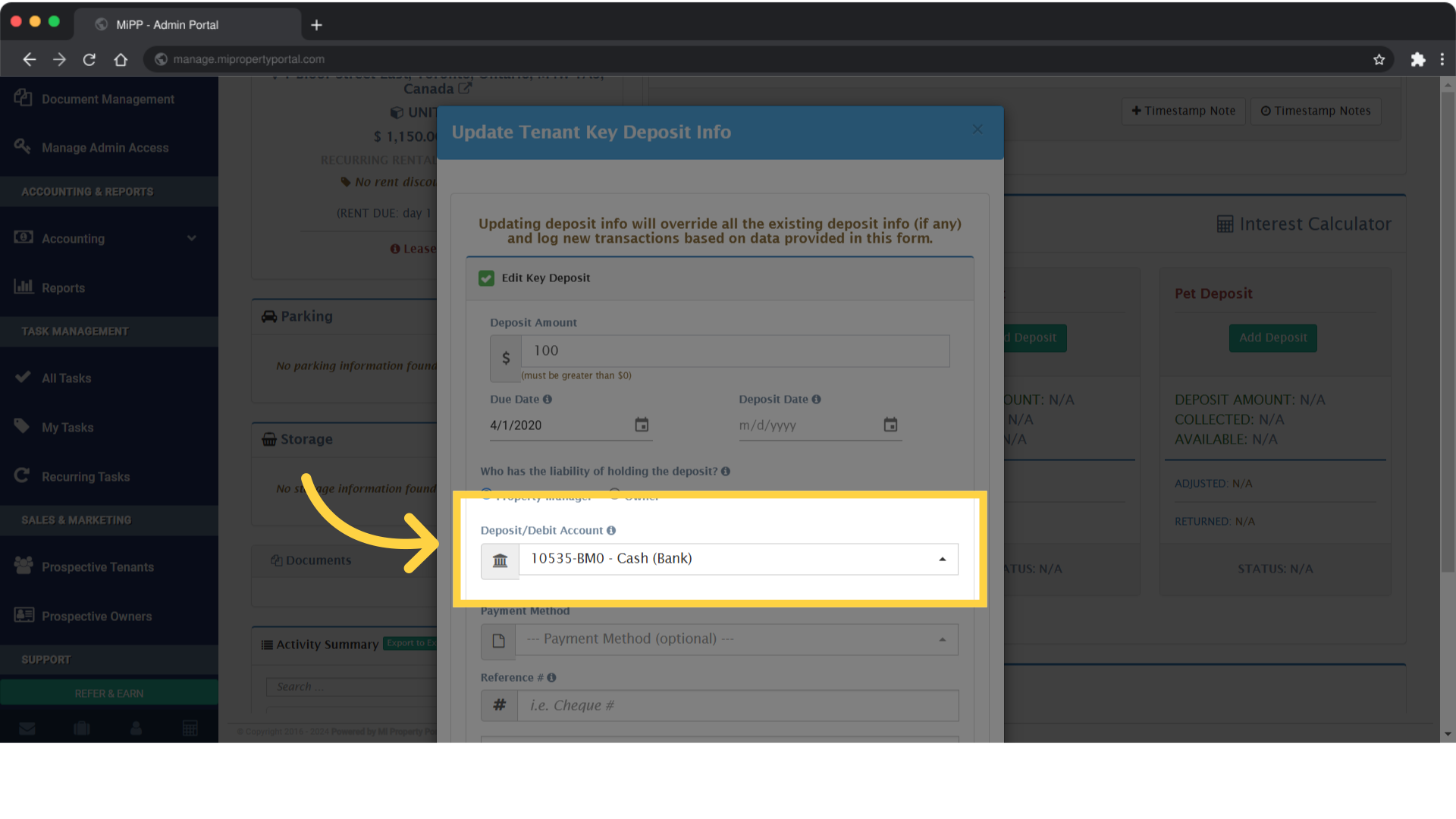Image resolution: width=1456 pixels, height=819 pixels.
Task: Click the Recurring Tasks refresh icon
Action: [22, 475]
